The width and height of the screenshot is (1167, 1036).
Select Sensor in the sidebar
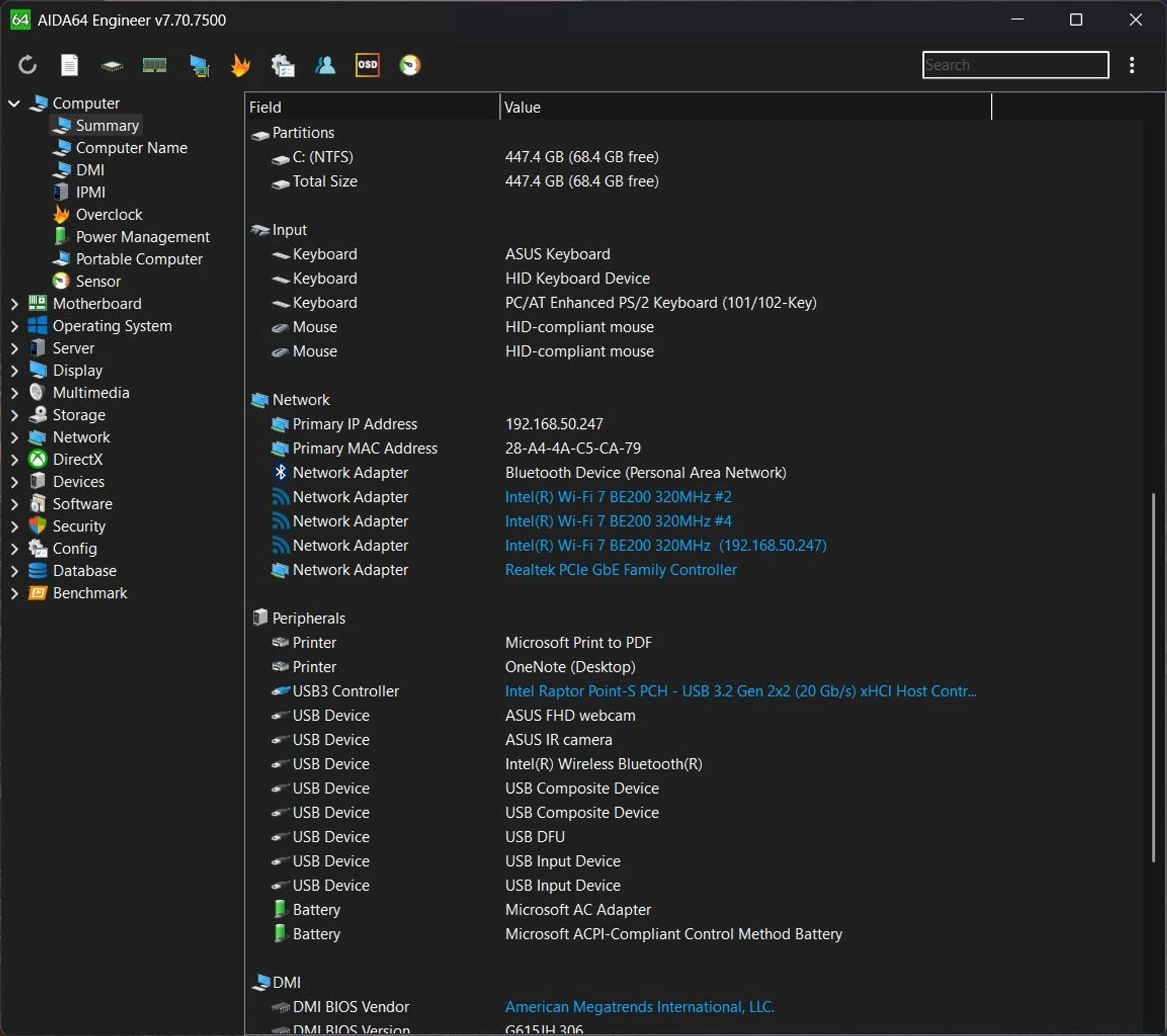pyautogui.click(x=98, y=281)
